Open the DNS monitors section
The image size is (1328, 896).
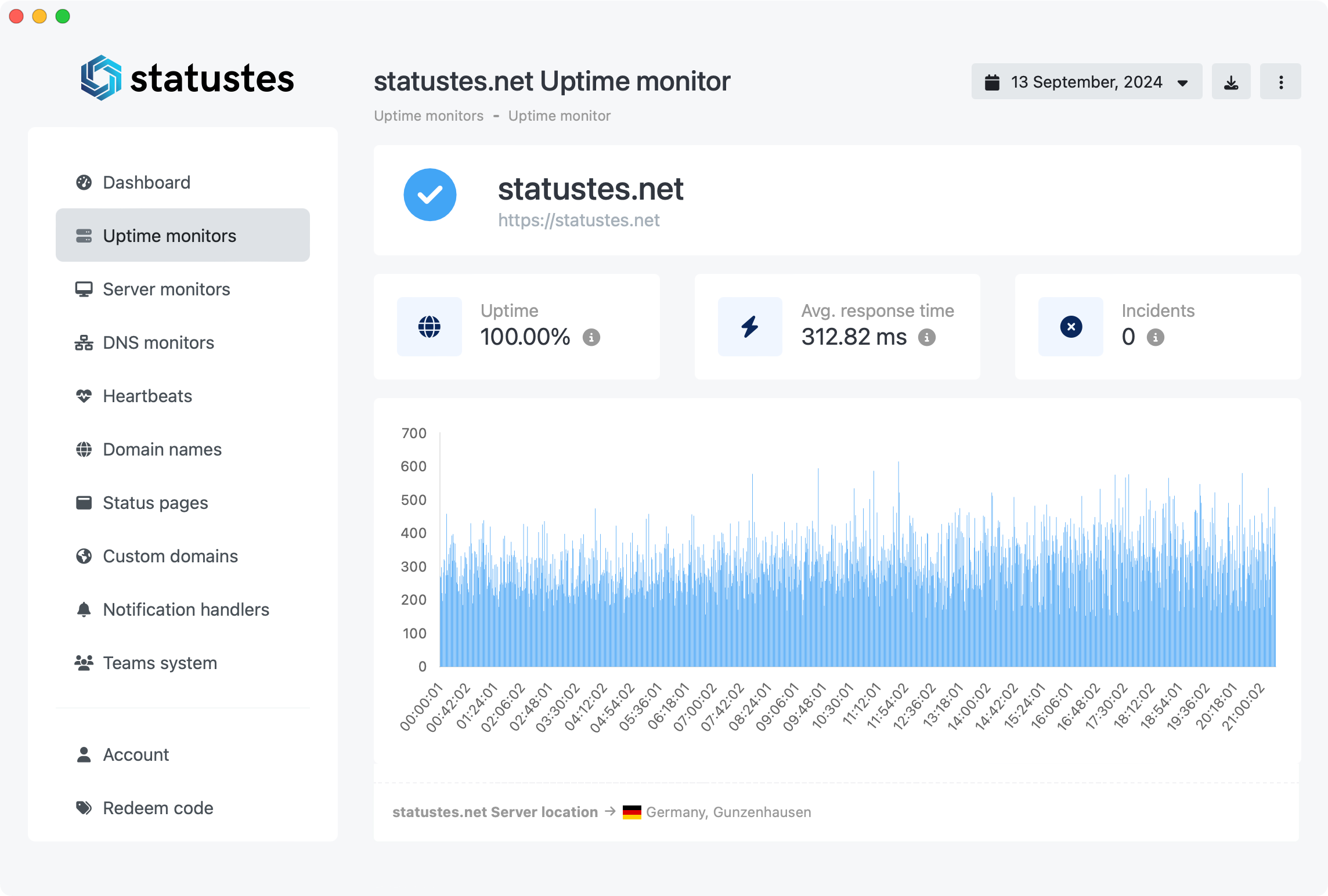tap(158, 342)
